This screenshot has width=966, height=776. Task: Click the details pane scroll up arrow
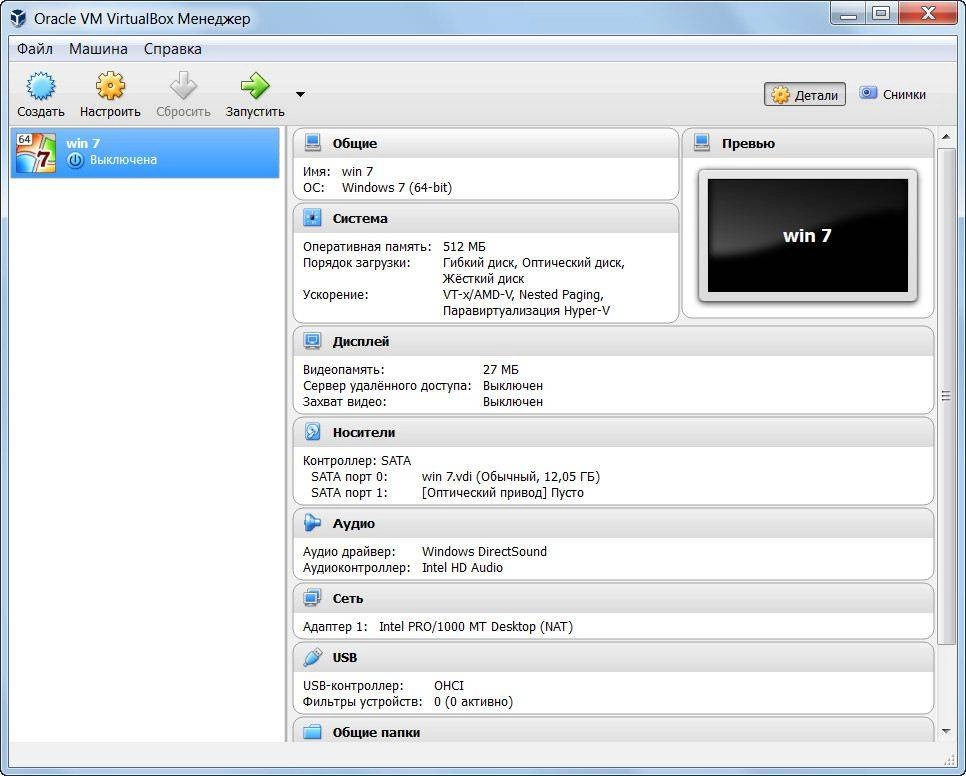(x=946, y=137)
